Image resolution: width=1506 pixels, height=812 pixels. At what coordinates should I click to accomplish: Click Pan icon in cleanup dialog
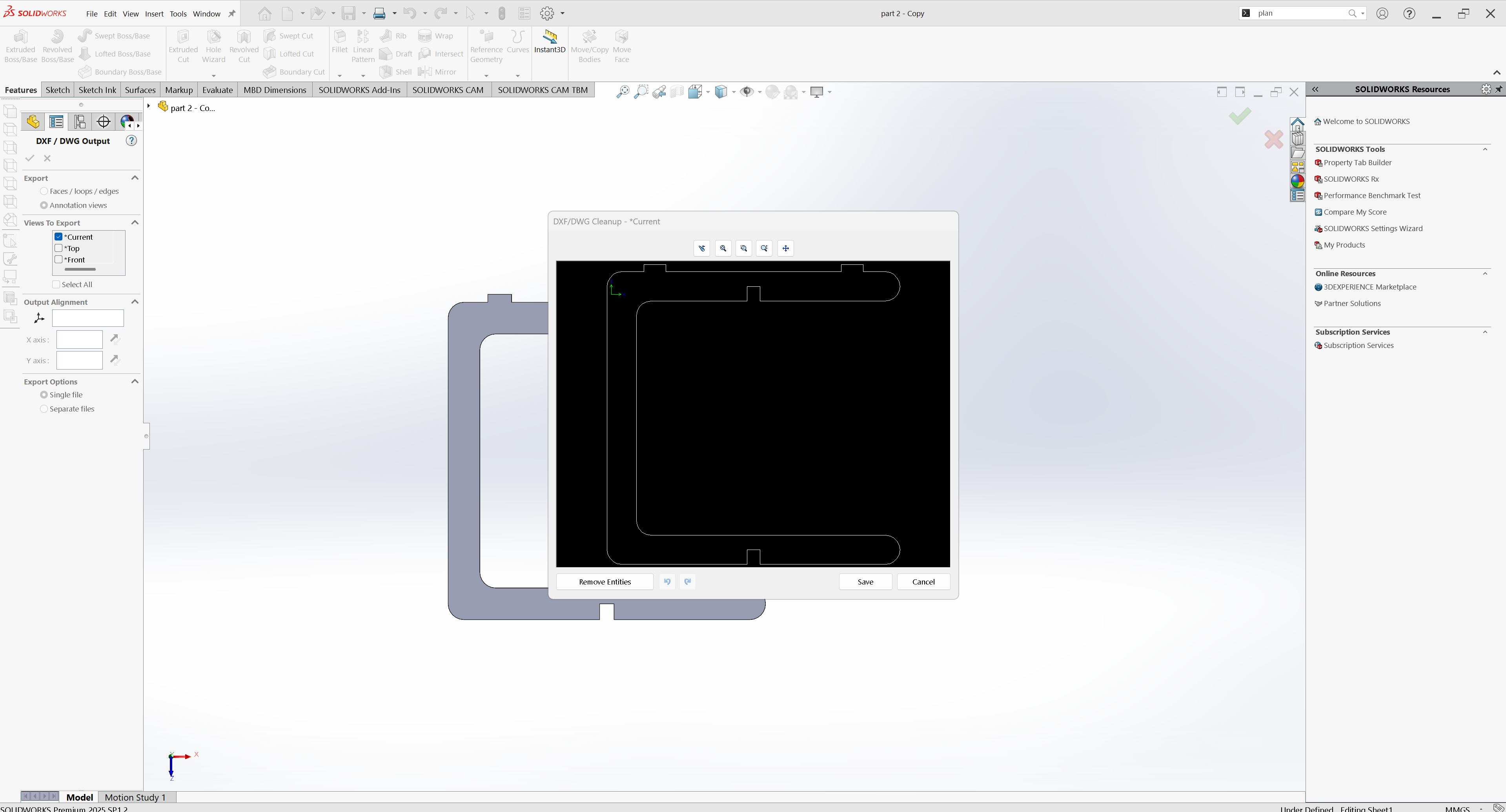[x=785, y=248]
